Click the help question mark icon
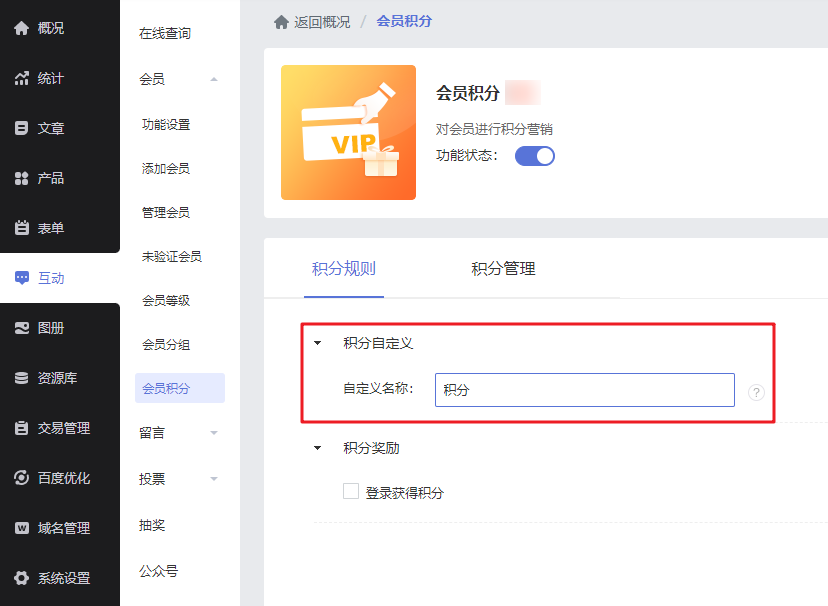The width and height of the screenshot is (828, 606). pyautogui.click(x=756, y=392)
